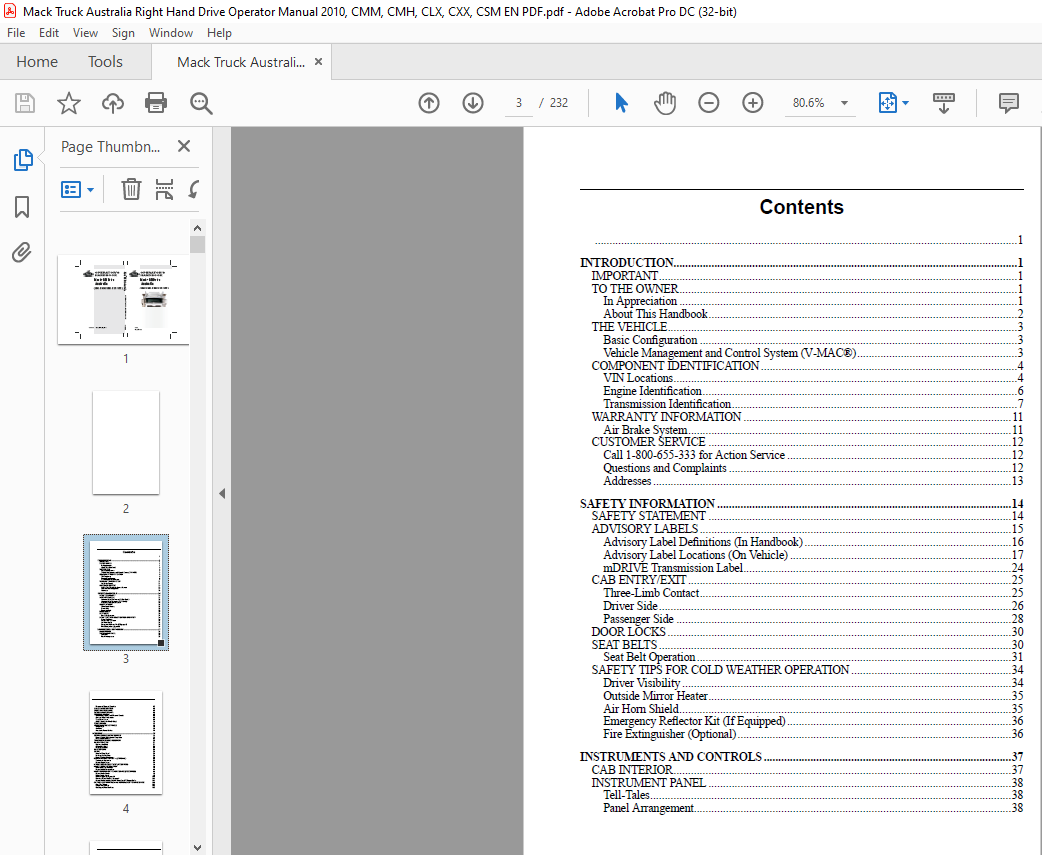The width and height of the screenshot is (1042, 855).
Task: Open the Bookmarks sidebar panel
Action: click(22, 207)
